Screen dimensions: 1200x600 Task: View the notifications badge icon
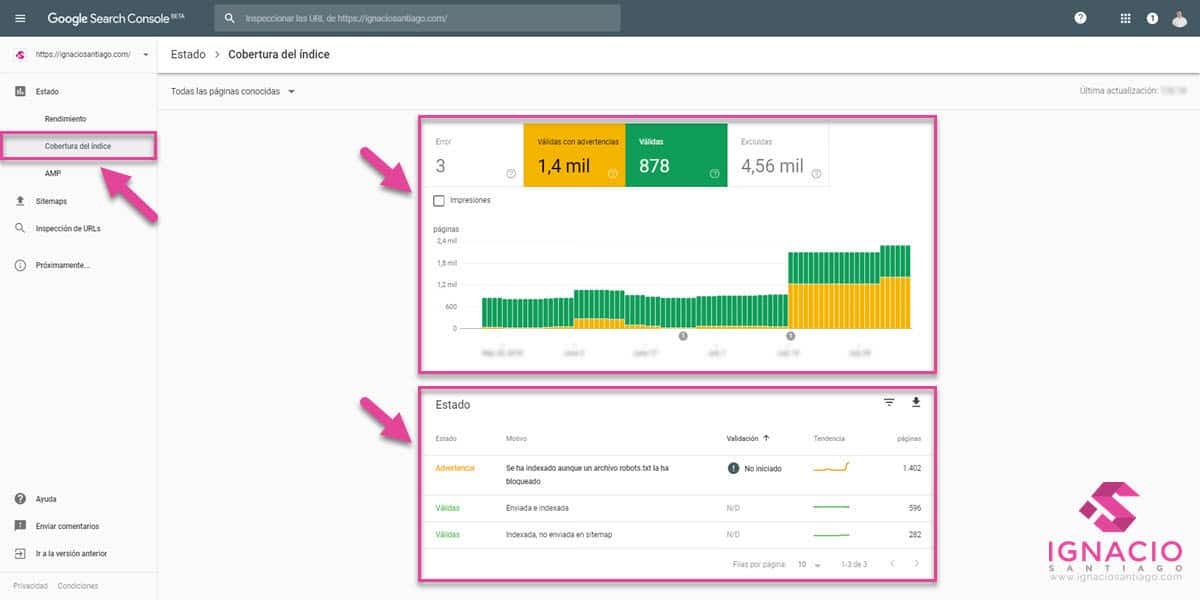click(1152, 18)
